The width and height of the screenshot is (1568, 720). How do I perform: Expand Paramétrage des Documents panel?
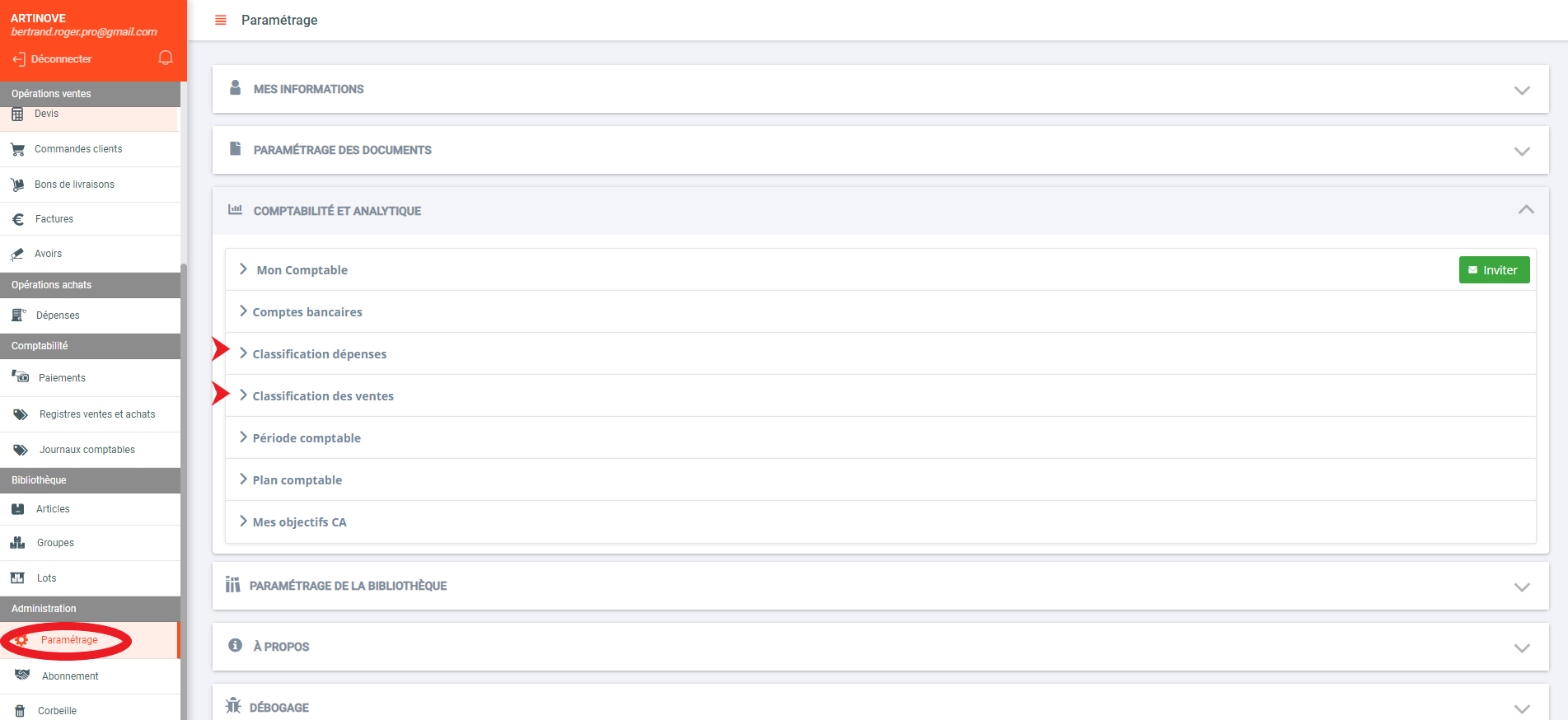(1521, 151)
